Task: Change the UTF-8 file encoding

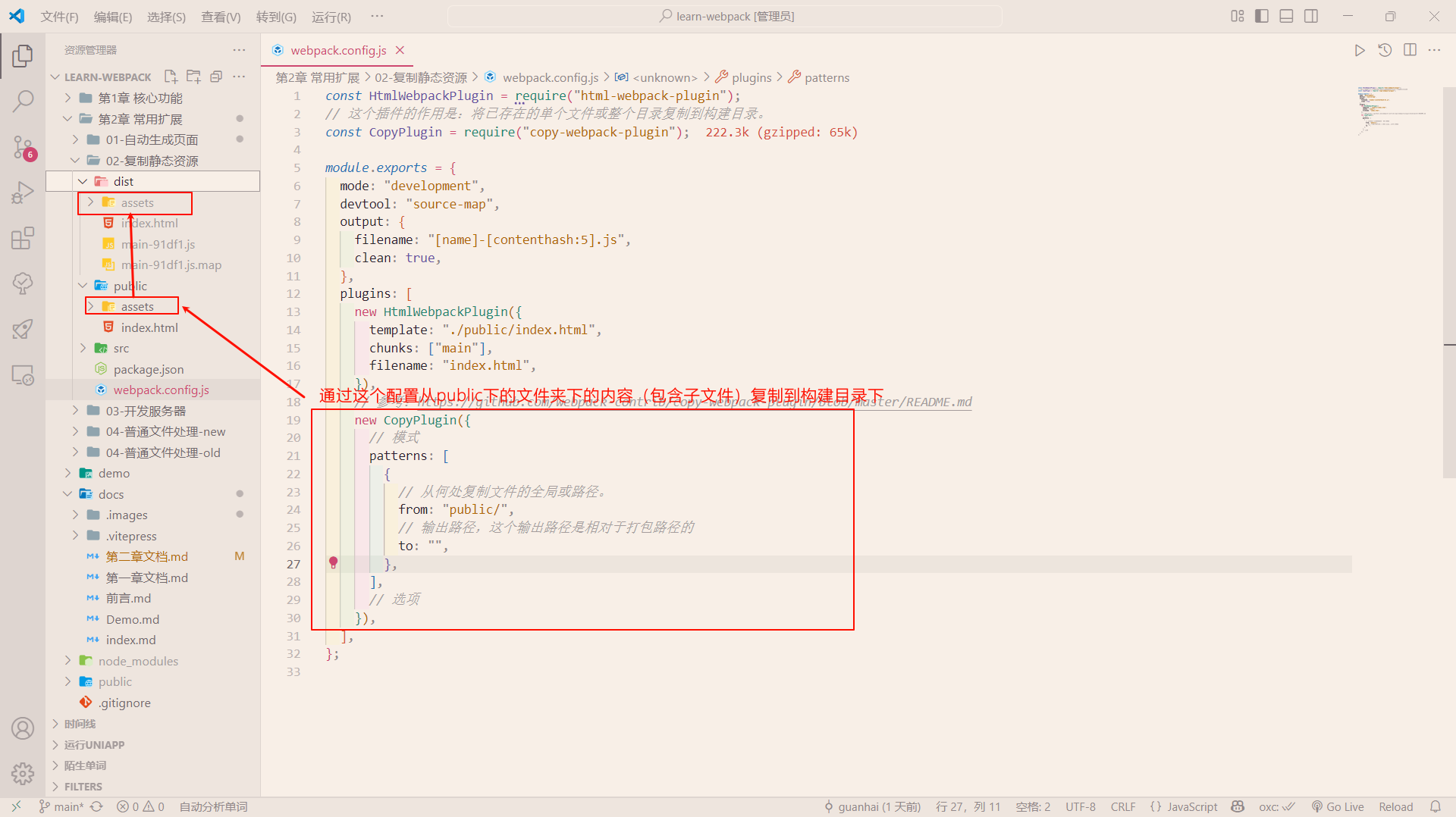Action: (x=1080, y=806)
